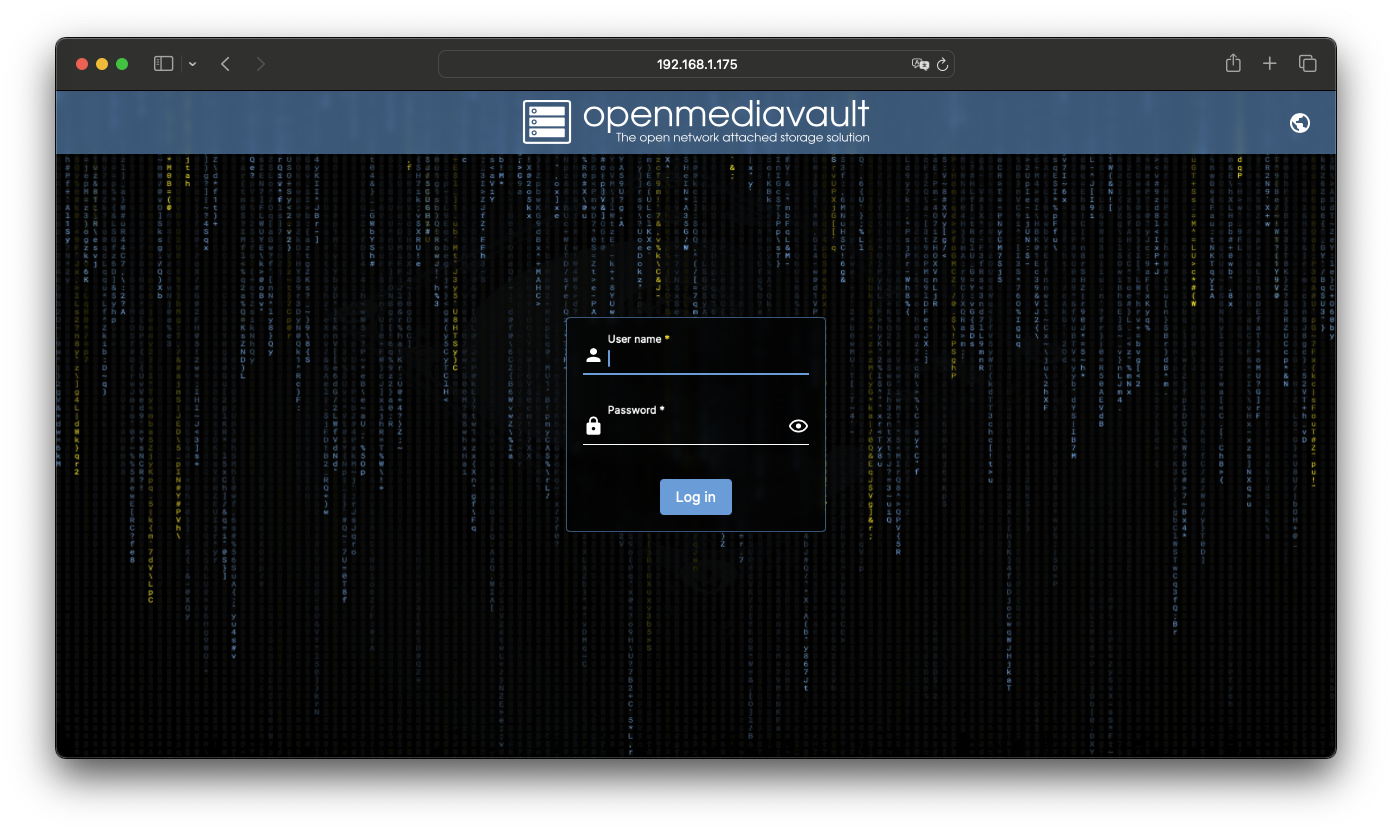Viewport: 1392px width, 832px height.
Task: Open the language selection globe icon
Action: pos(1300,123)
